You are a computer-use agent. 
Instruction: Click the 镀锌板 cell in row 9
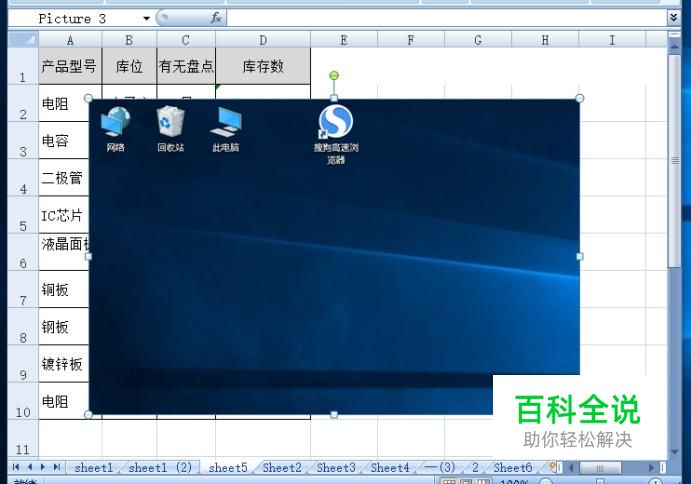point(64,364)
